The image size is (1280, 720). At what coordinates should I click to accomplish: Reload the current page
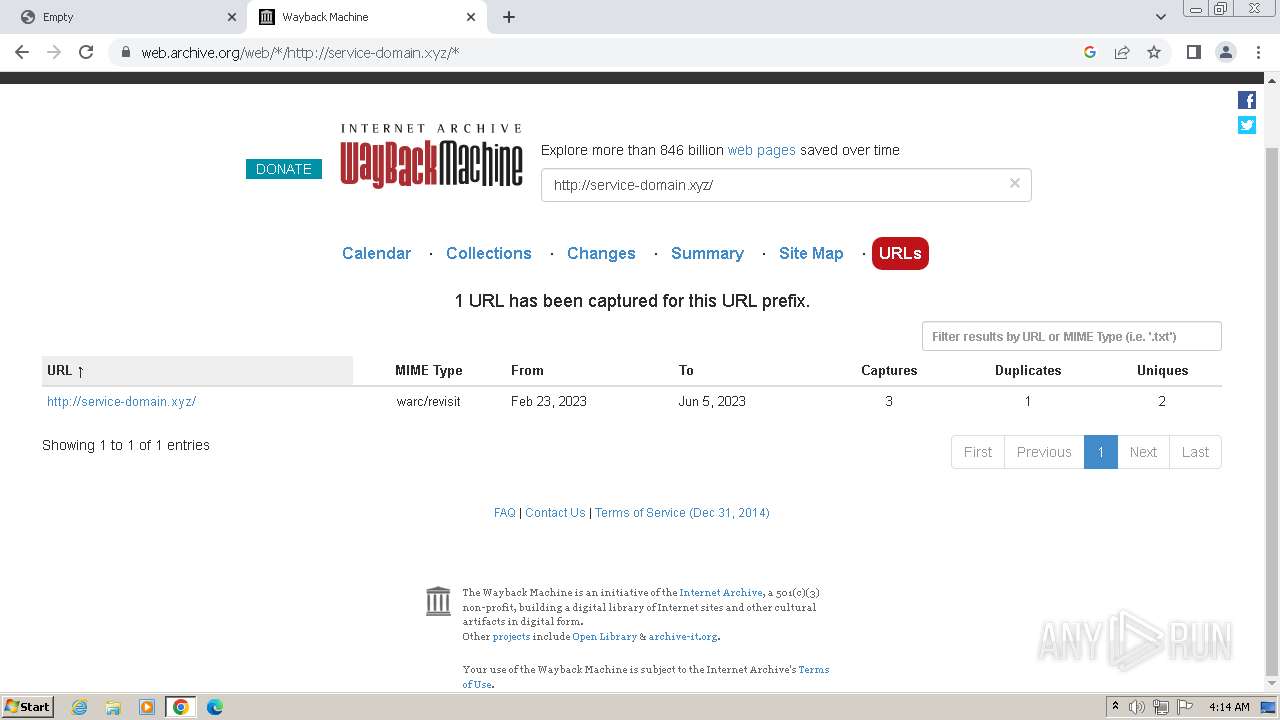[86, 52]
